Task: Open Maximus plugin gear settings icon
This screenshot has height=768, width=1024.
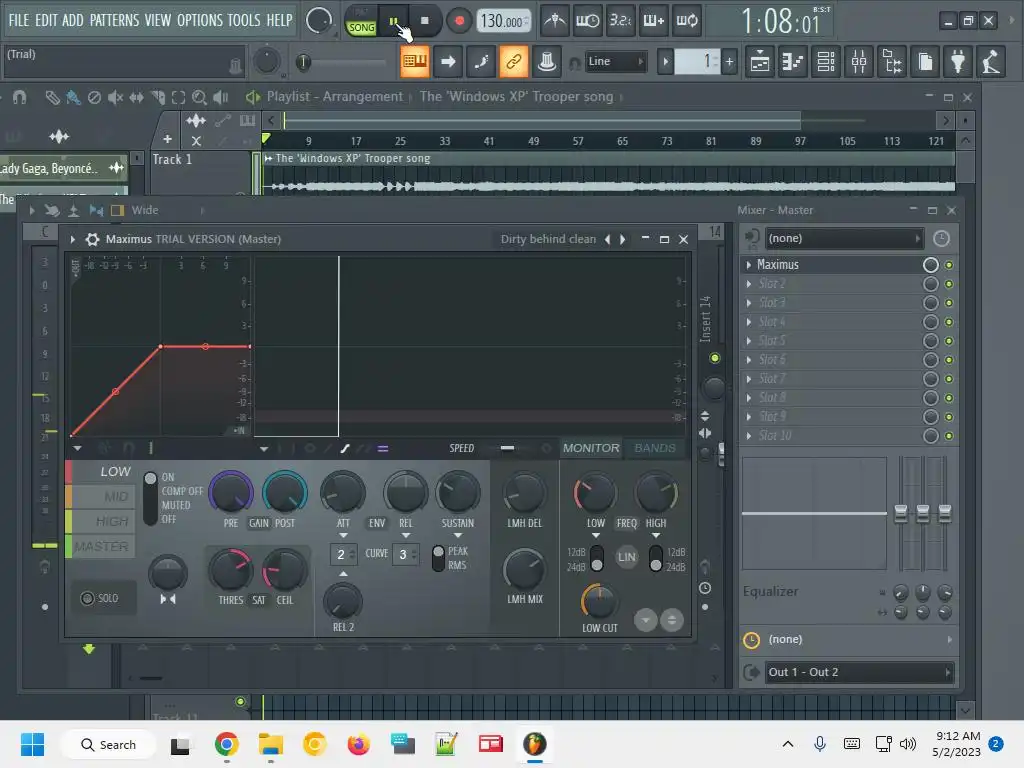Action: pyautogui.click(x=93, y=239)
